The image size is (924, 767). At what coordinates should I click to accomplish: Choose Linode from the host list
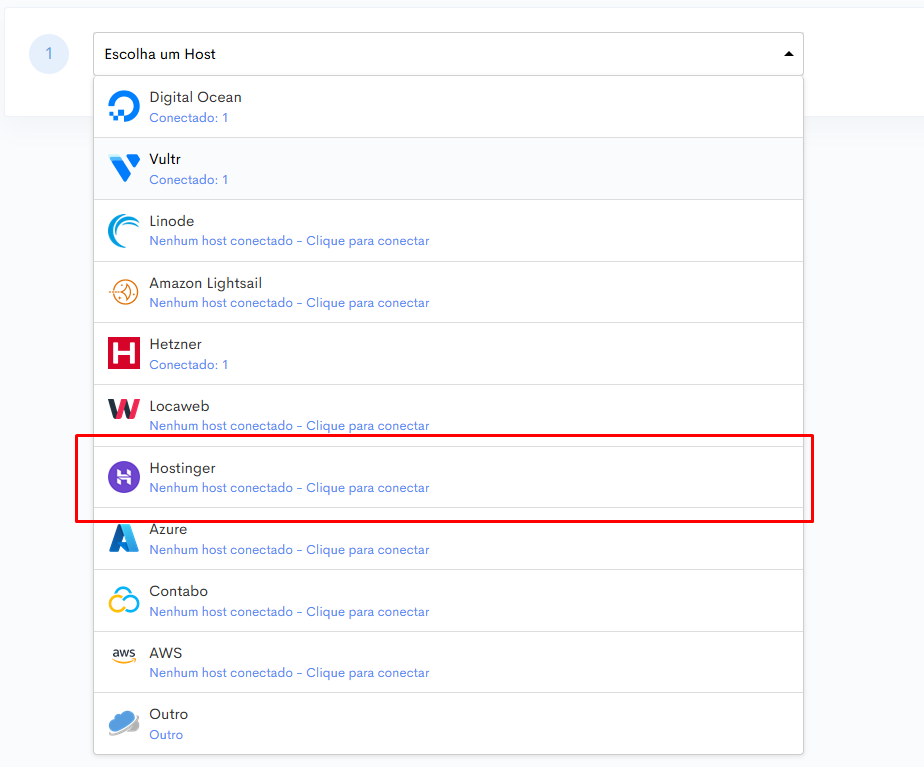click(448, 230)
